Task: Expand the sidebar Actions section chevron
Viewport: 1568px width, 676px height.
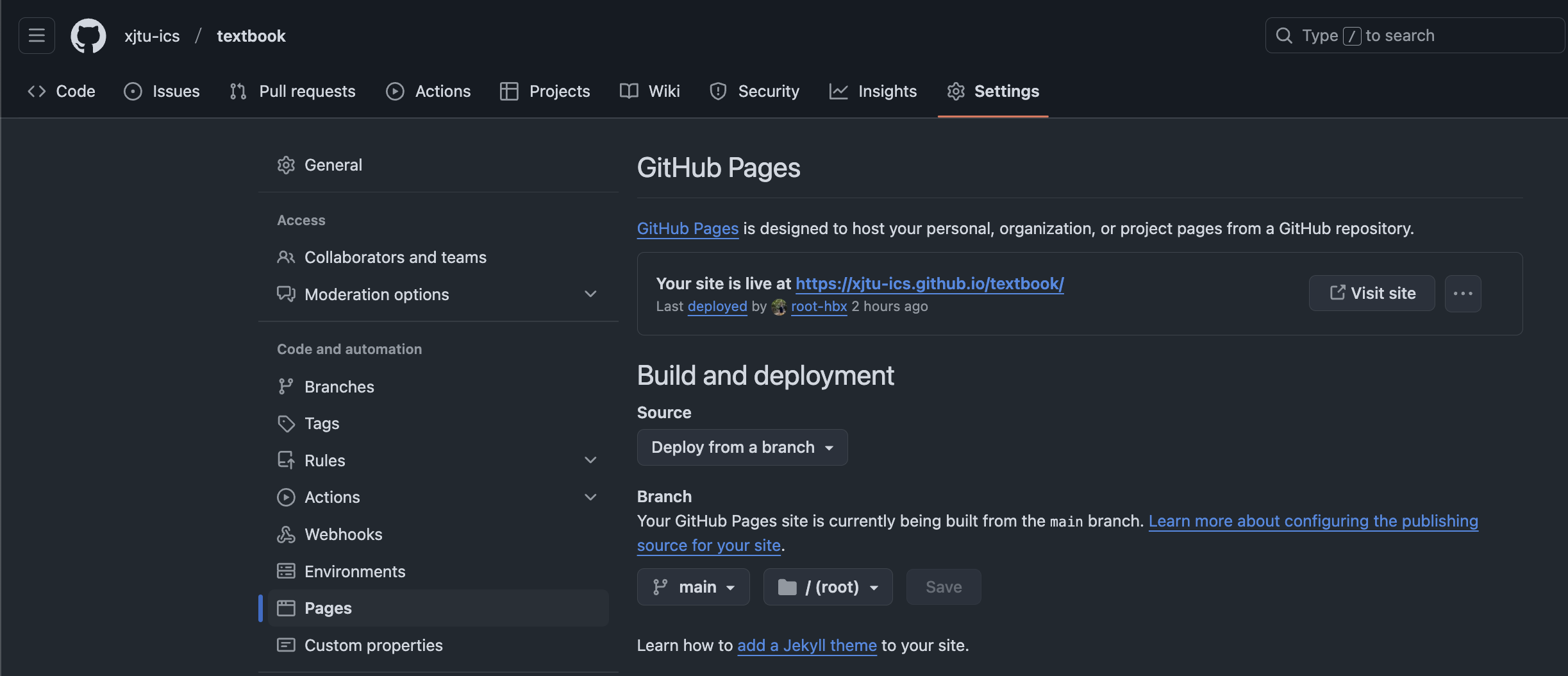Action: tap(590, 498)
